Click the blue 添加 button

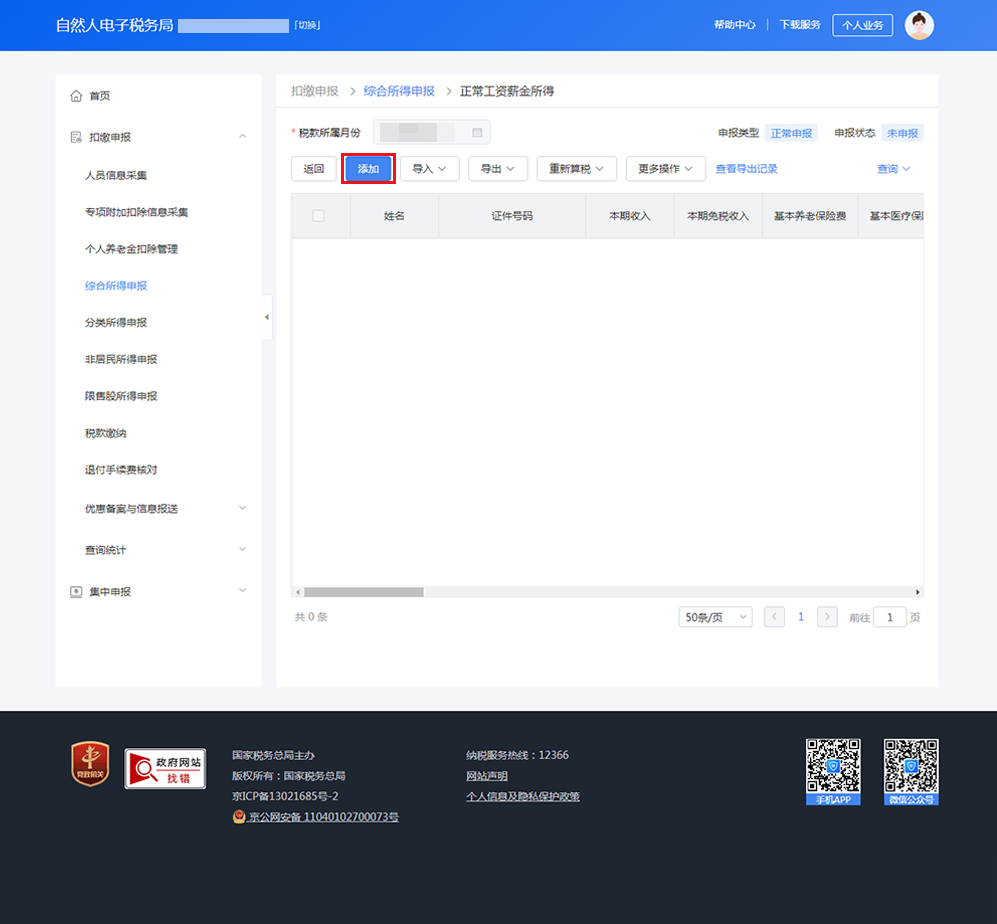pos(368,169)
